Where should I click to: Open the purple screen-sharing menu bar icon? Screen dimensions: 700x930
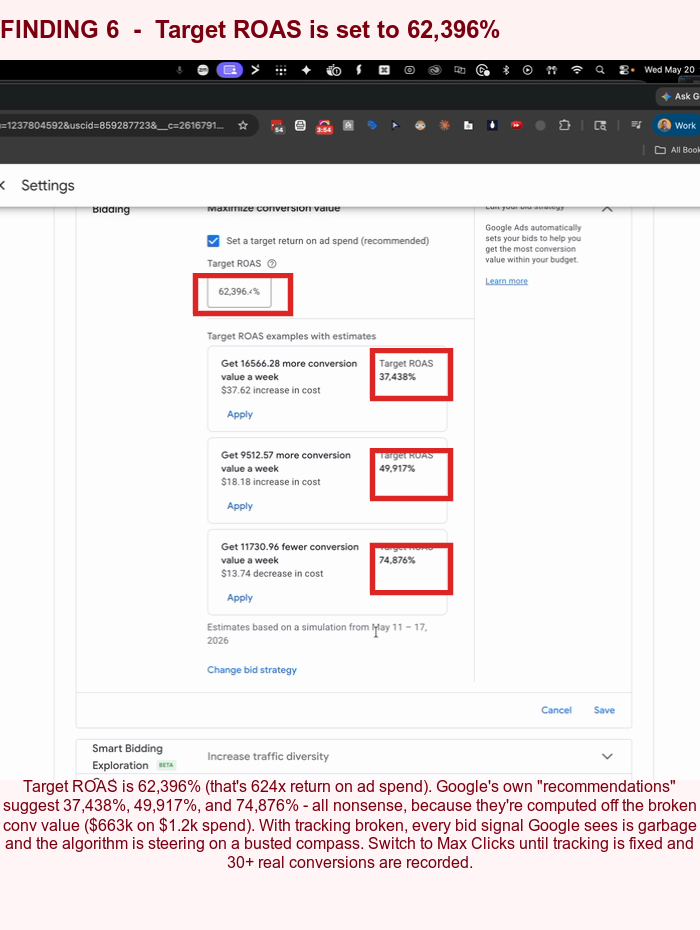230,70
